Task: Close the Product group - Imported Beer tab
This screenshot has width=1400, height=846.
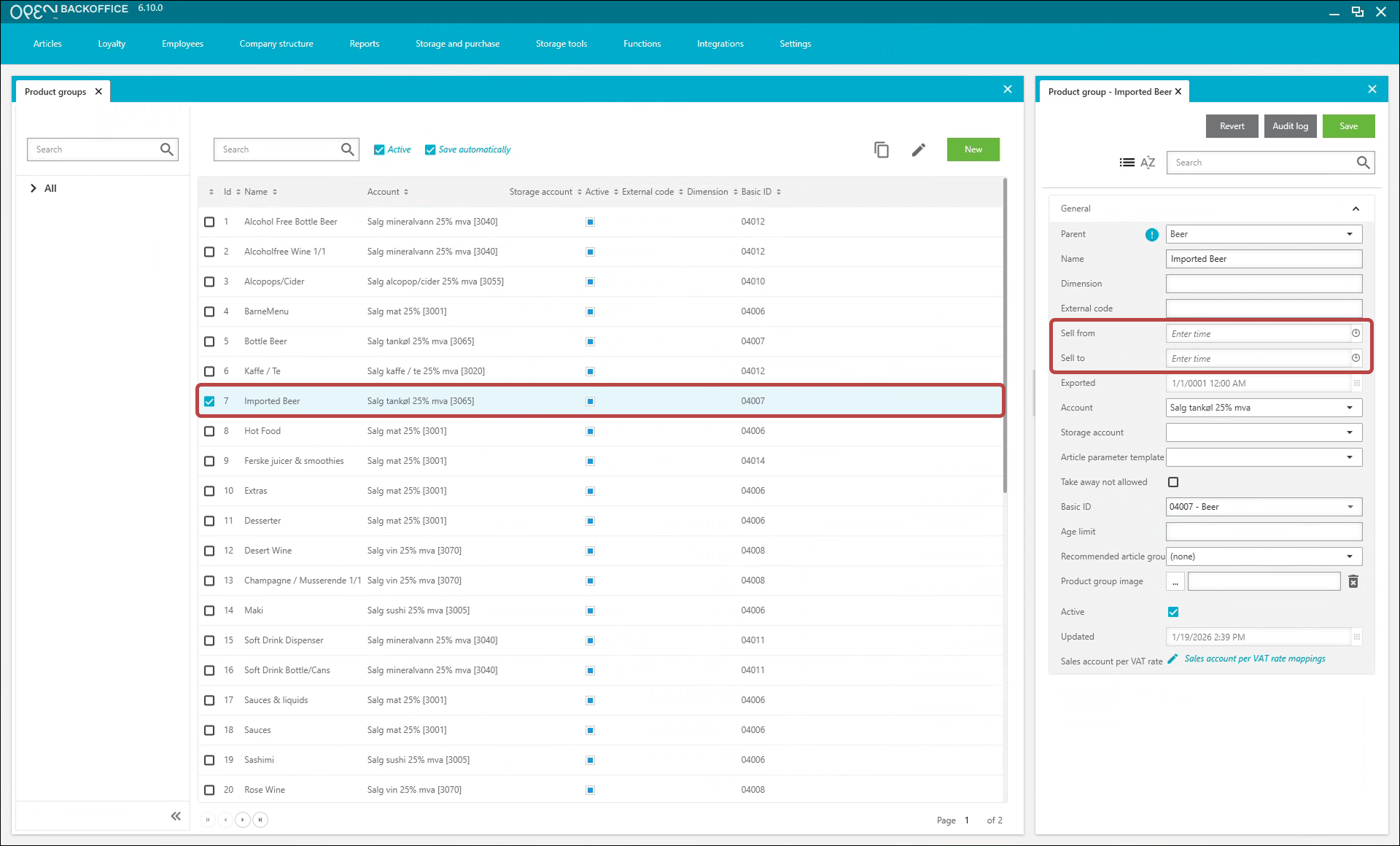Action: [1178, 92]
